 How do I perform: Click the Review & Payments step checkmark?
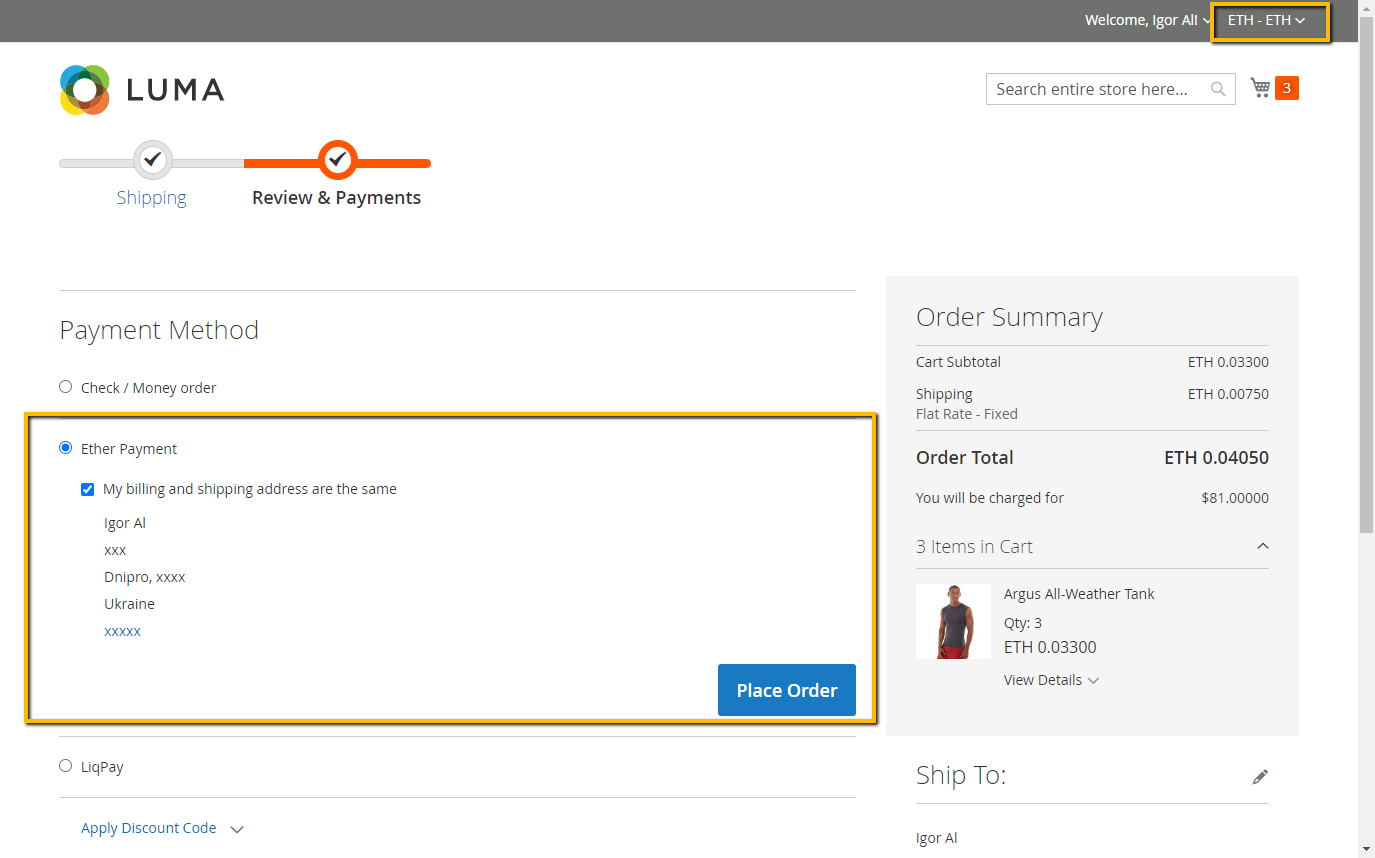pyautogui.click(x=338, y=159)
